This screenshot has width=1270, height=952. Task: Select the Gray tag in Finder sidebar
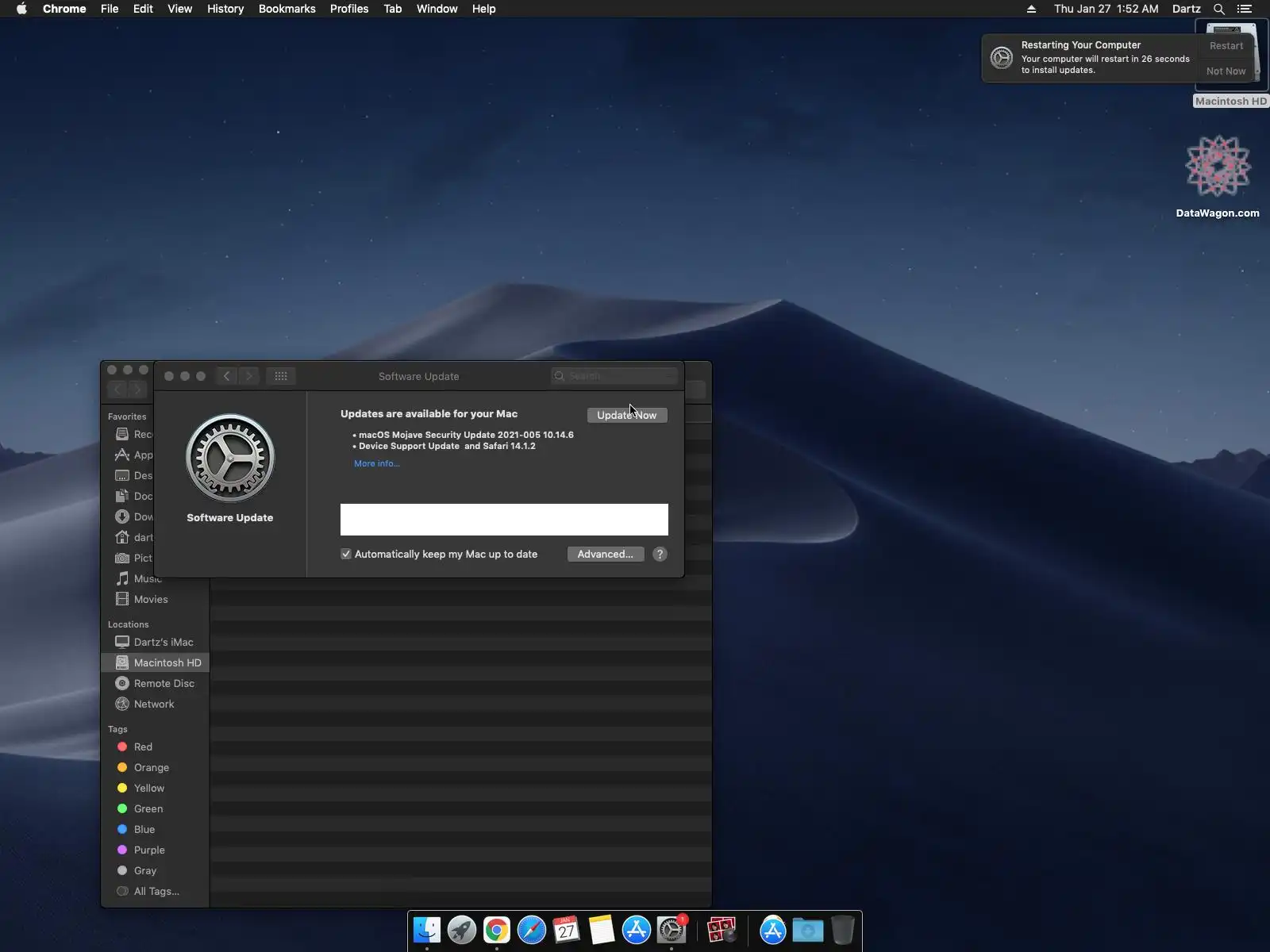(137, 870)
